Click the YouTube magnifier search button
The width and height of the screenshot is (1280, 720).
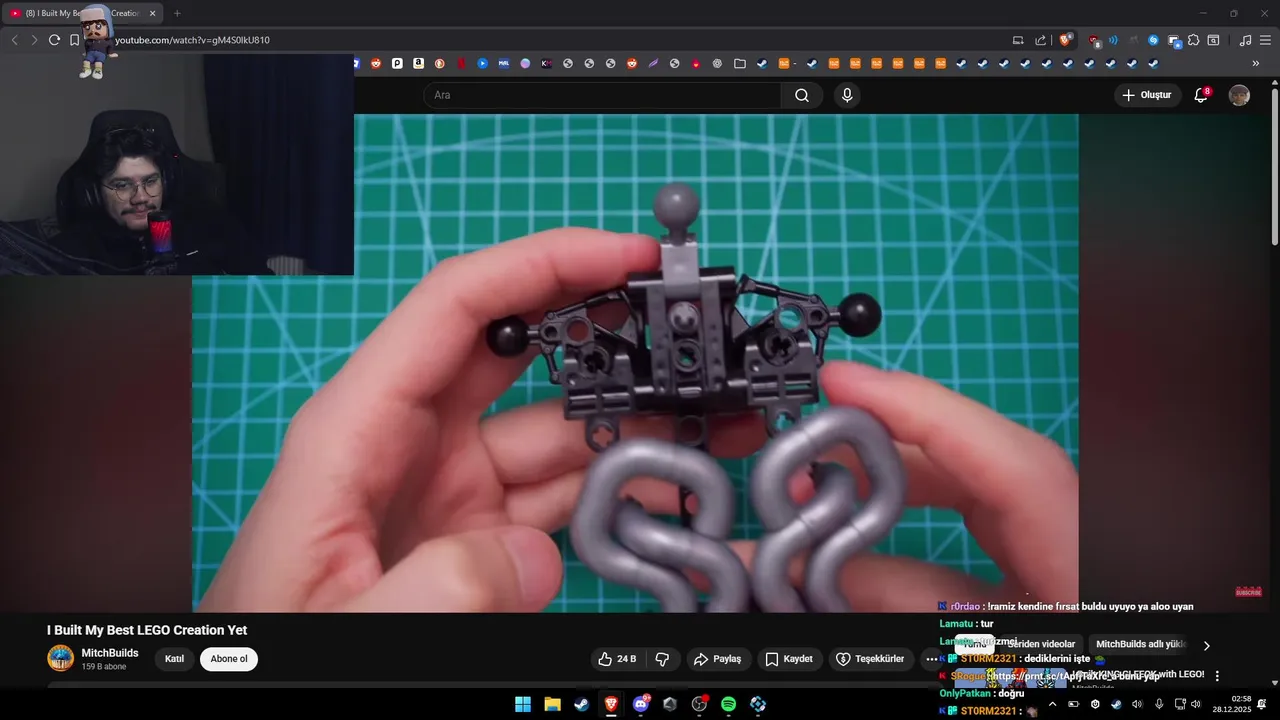pyautogui.click(x=802, y=95)
